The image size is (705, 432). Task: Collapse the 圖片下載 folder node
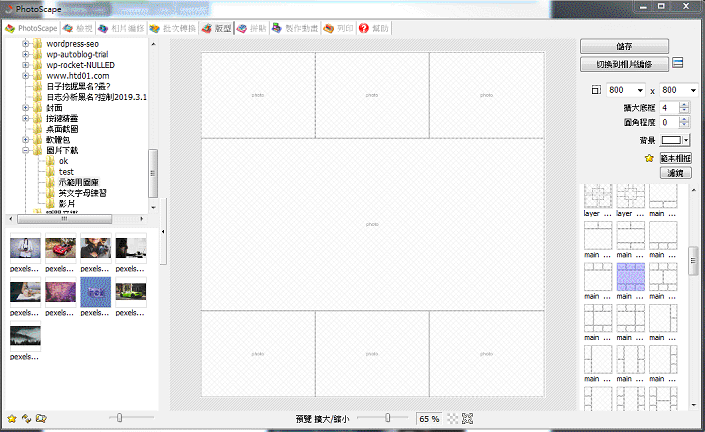[x=26, y=150]
